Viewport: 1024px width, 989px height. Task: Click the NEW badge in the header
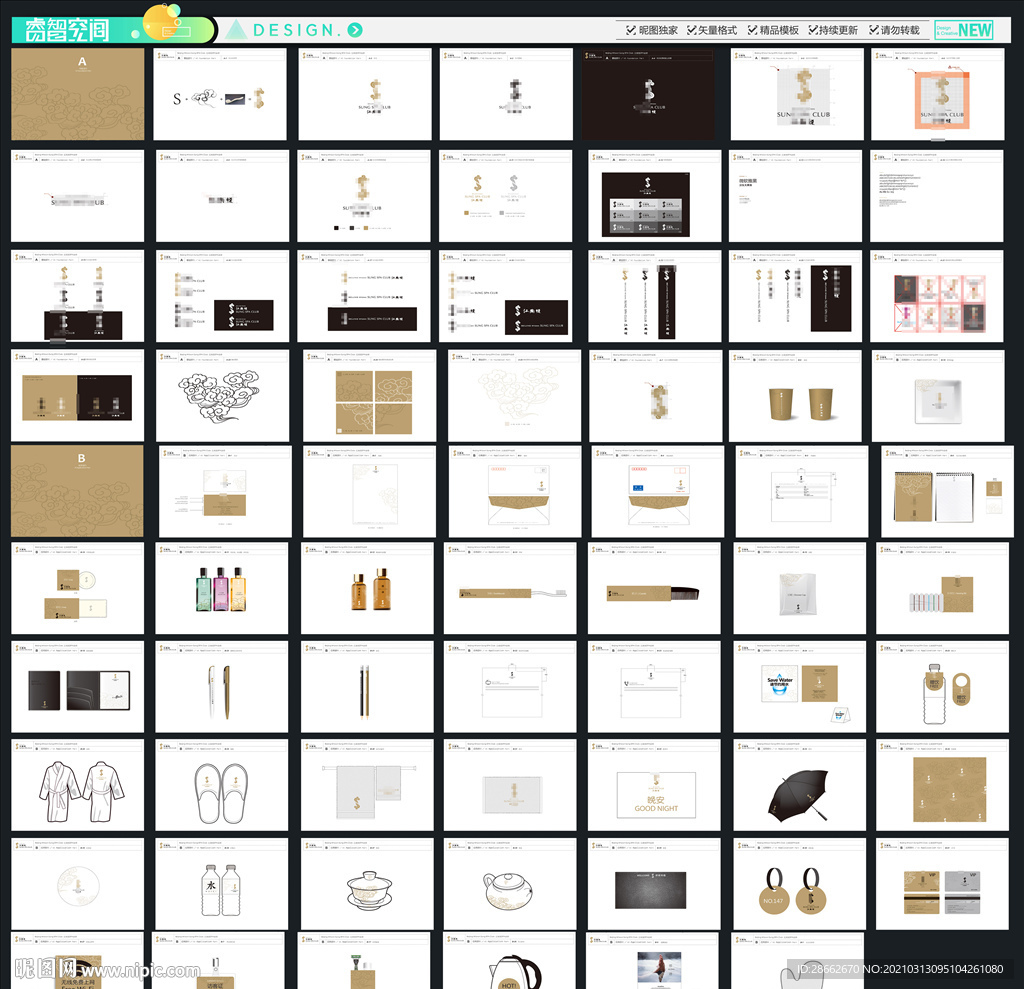click(x=963, y=30)
